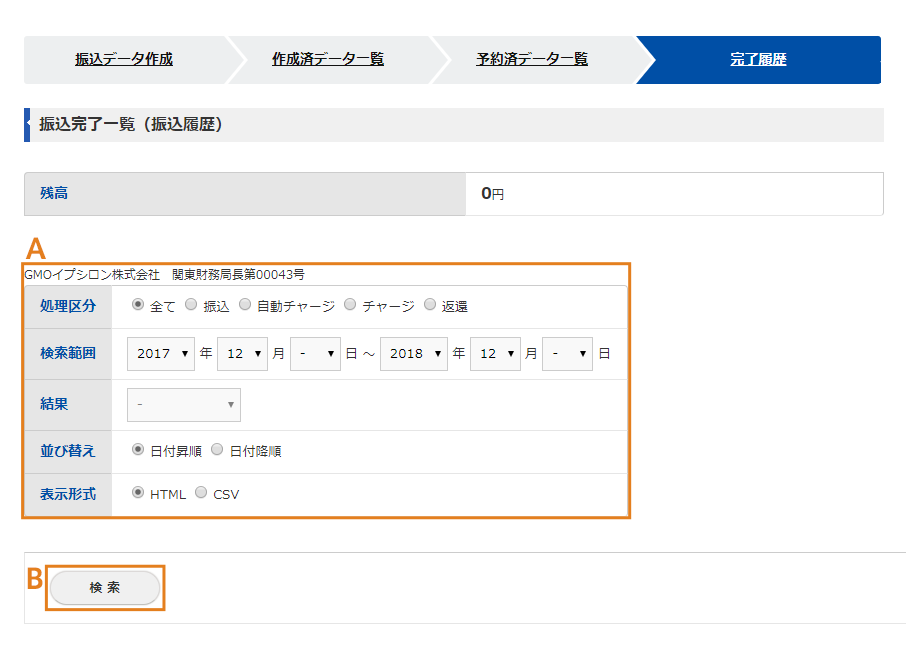Expand the end month dropdown
This screenshot has height=650, width=910.
[x=495, y=354]
